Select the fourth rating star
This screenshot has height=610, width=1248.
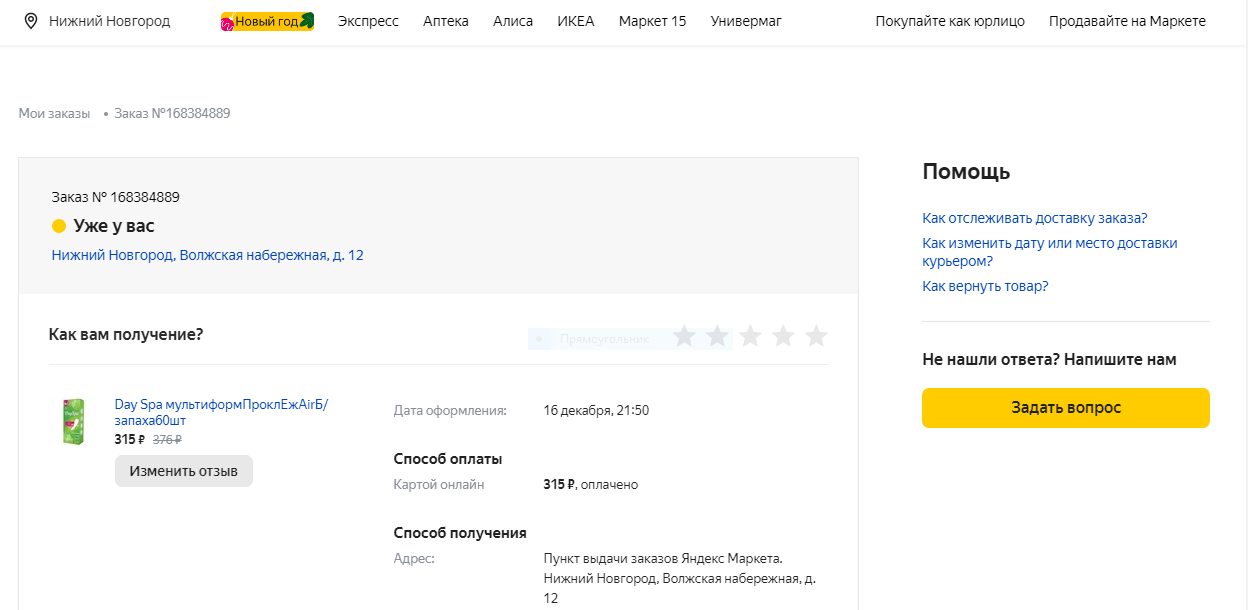pyautogui.click(x=783, y=337)
